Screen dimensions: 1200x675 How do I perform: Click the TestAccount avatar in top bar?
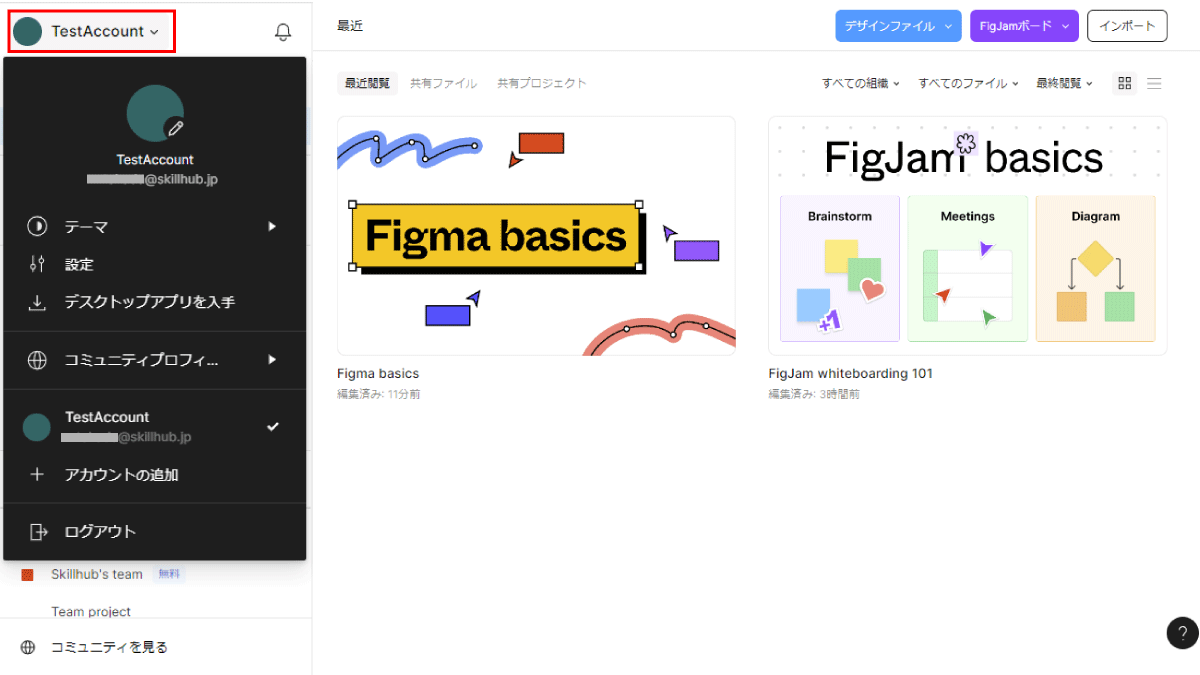28,31
